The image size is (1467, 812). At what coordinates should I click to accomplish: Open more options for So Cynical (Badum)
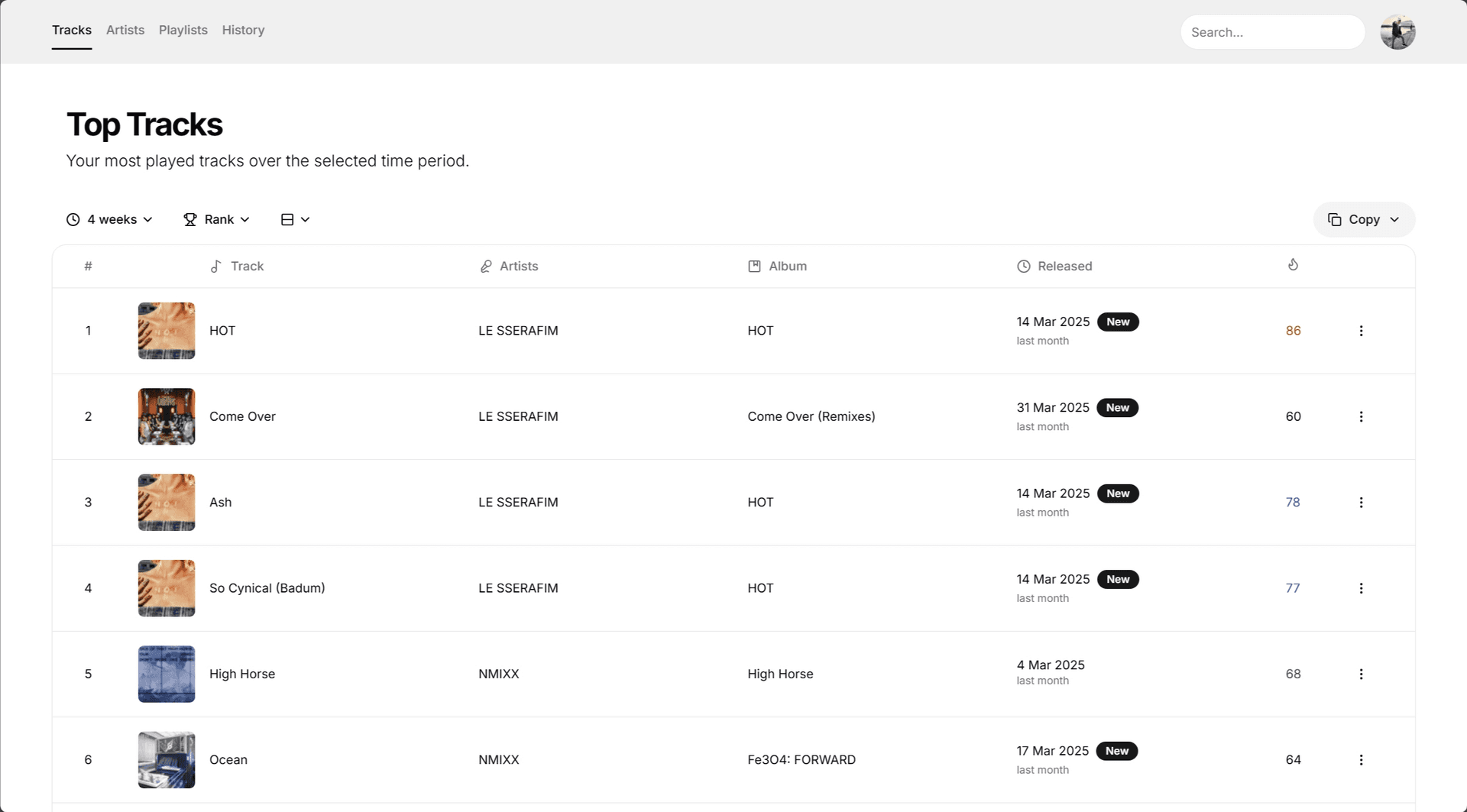point(1361,588)
